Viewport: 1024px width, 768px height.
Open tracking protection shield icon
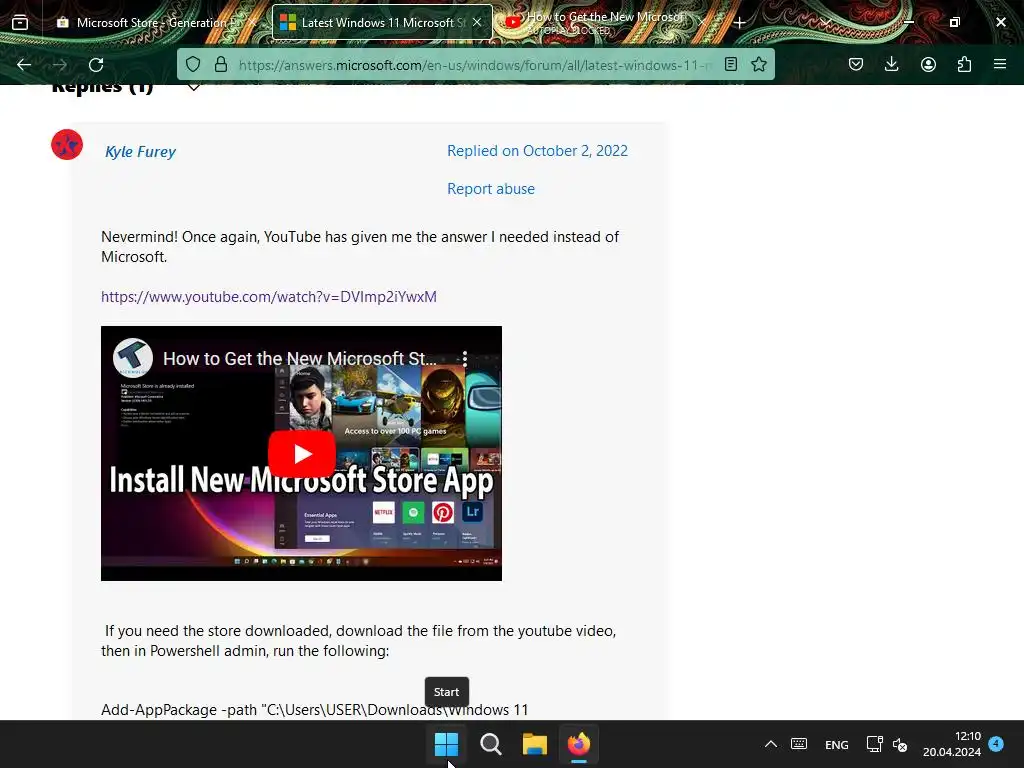coord(193,64)
